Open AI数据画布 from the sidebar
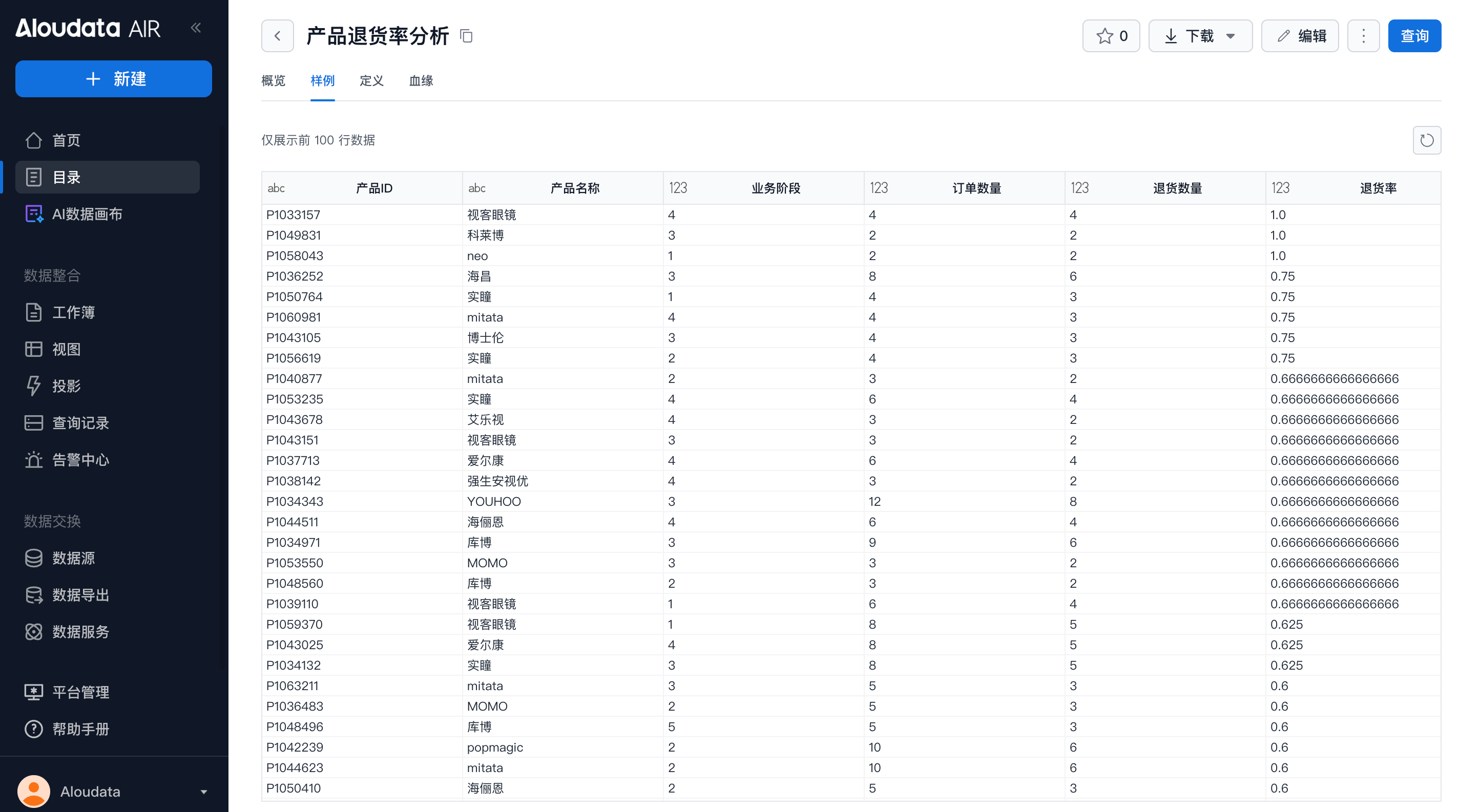Viewport: 1459px width, 812px height. tap(87, 214)
